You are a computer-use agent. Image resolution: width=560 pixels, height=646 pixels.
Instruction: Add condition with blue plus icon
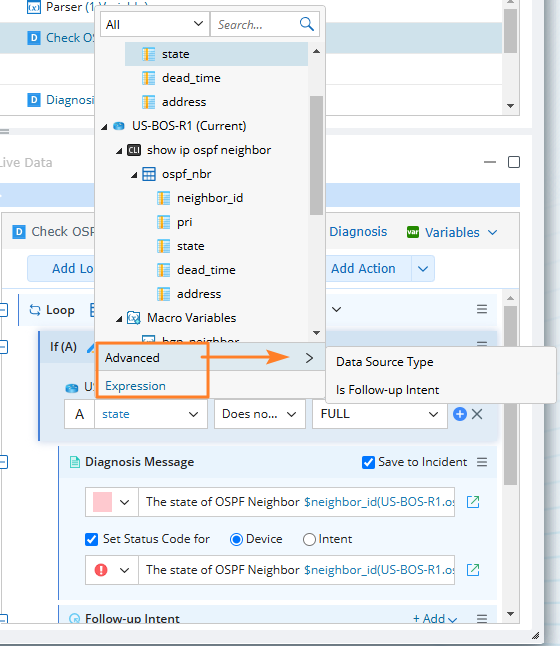click(x=459, y=414)
